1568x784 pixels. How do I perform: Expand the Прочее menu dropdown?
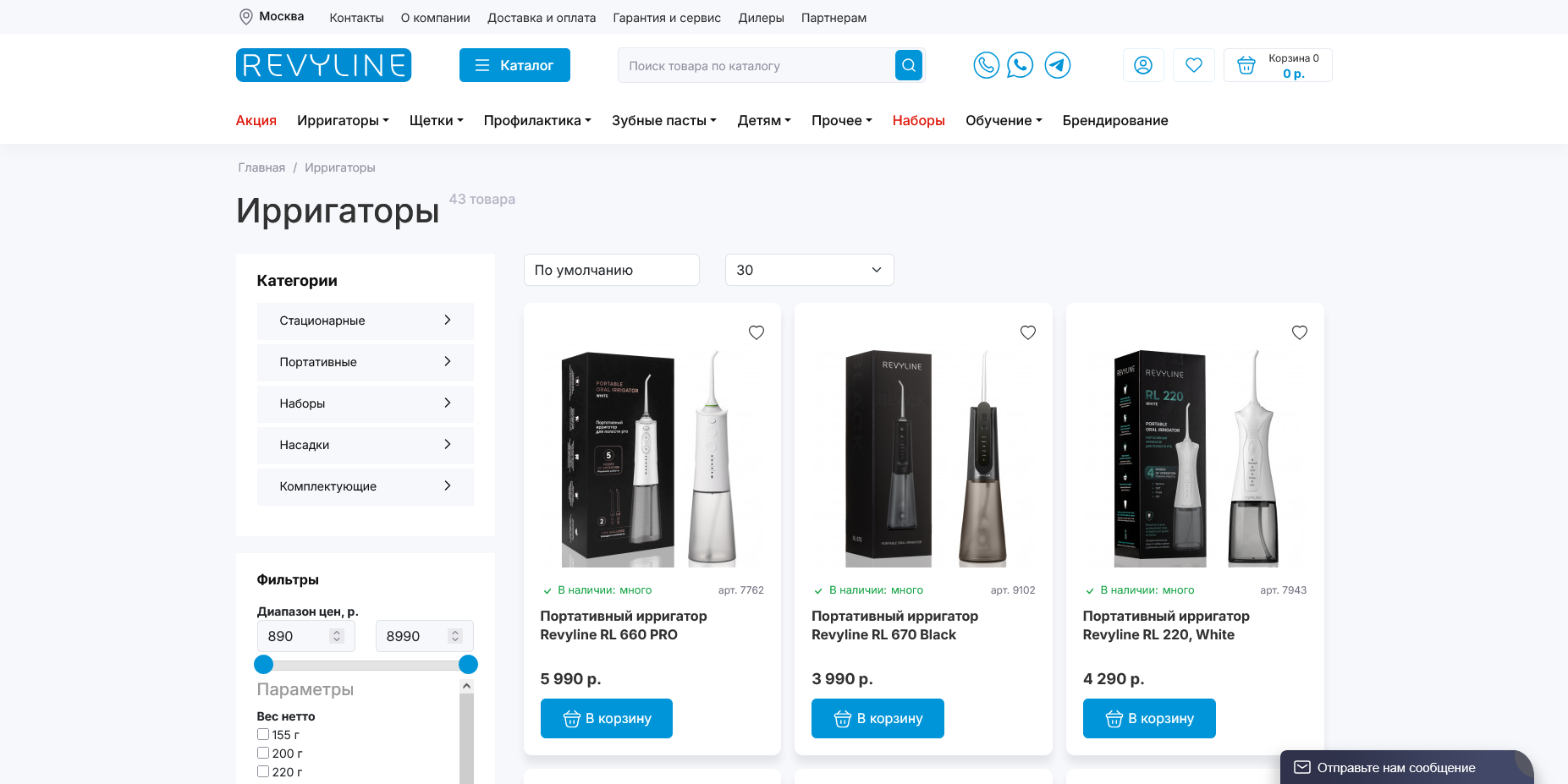coord(842,121)
